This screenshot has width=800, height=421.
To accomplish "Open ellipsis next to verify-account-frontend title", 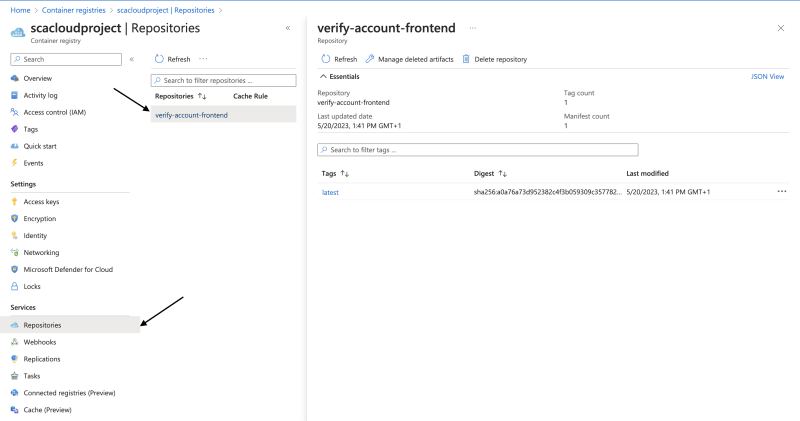I will coord(473,28).
